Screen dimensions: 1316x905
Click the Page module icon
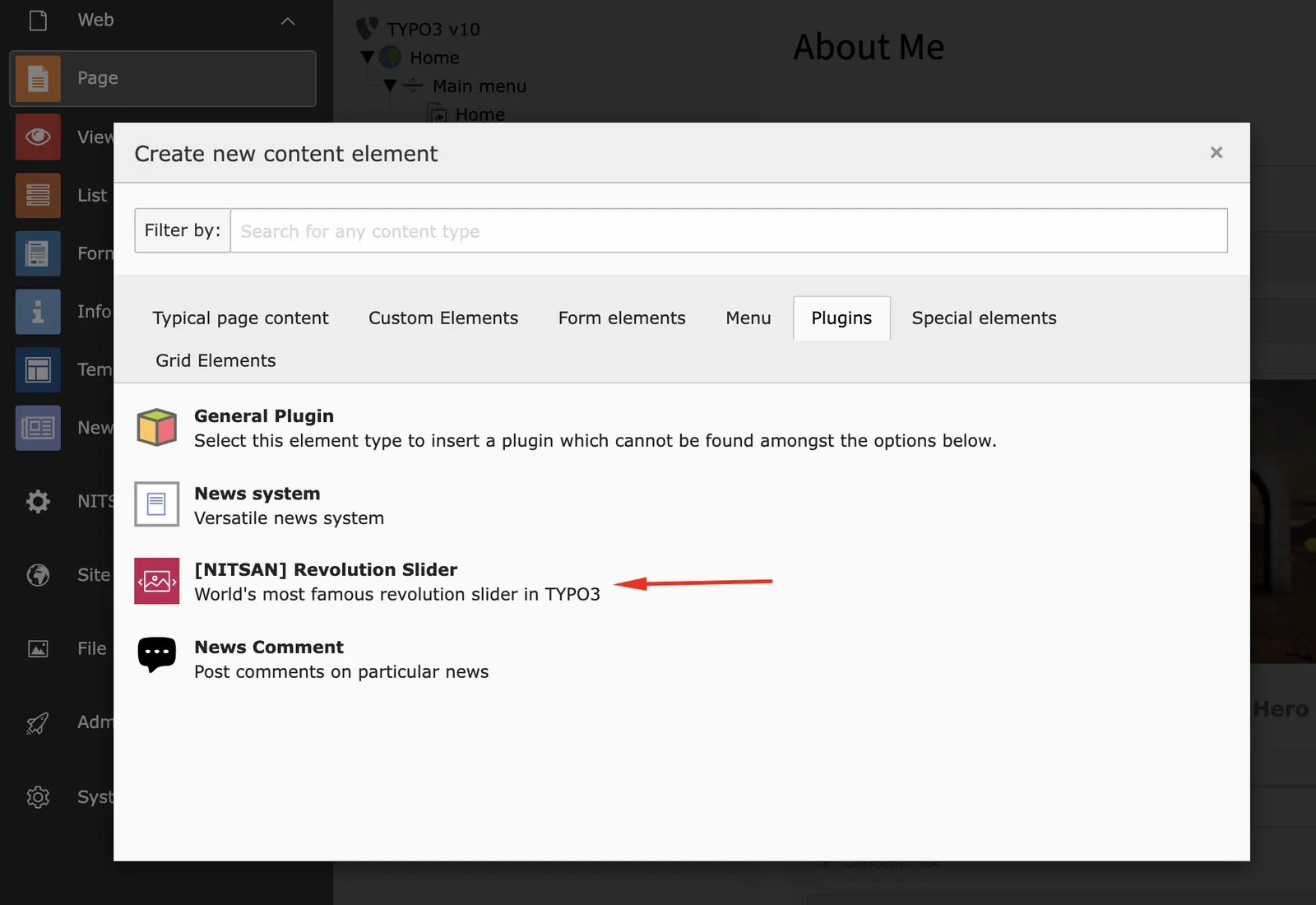(x=38, y=78)
